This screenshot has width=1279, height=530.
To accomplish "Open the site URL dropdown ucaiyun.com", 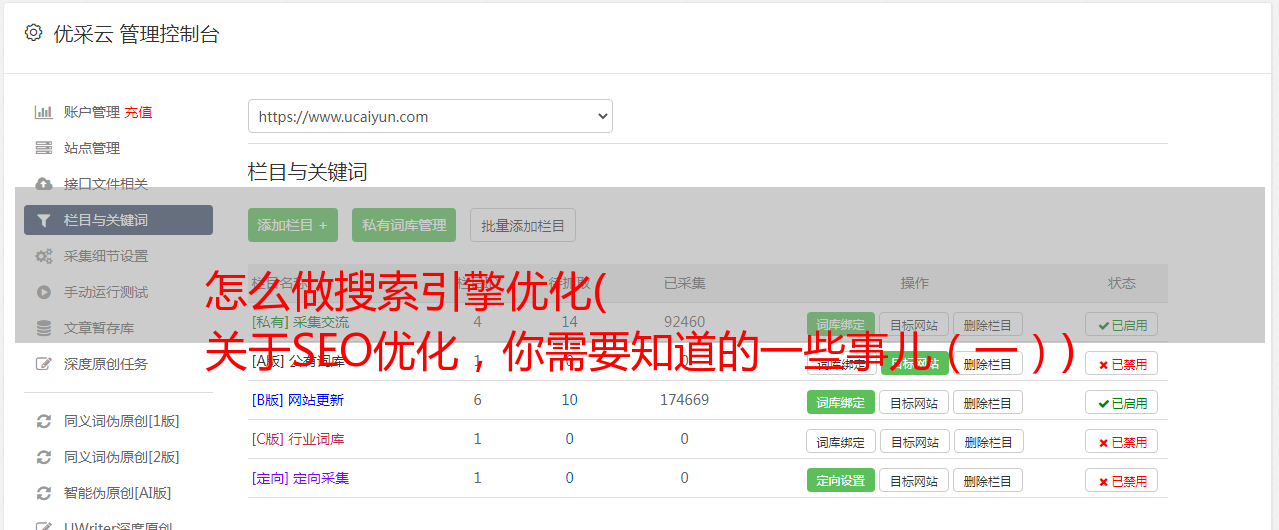I will [x=430, y=116].
